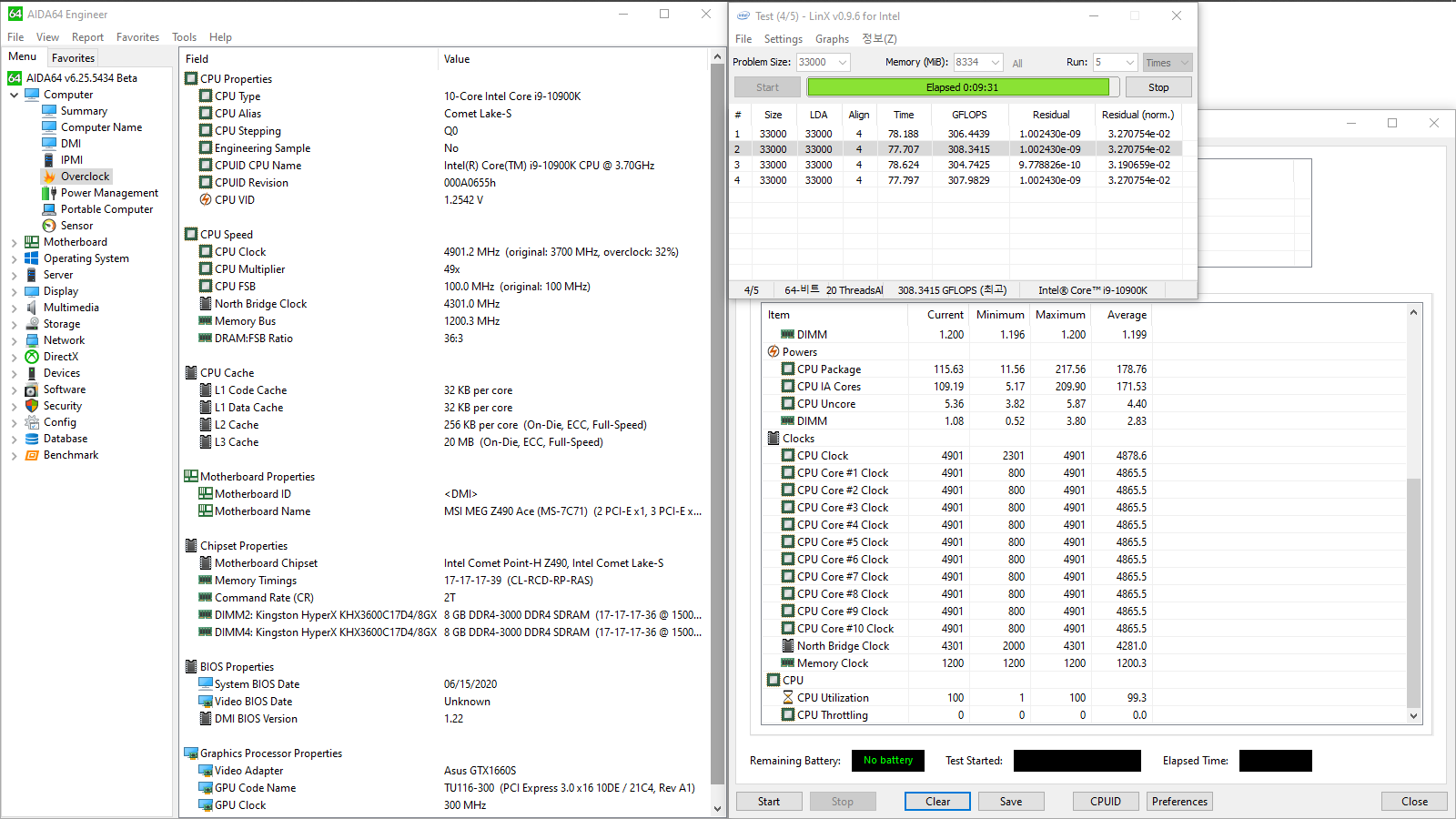The width and height of the screenshot is (1456, 819).
Task: Click the LinX elapsed time progress bar
Action: point(963,87)
